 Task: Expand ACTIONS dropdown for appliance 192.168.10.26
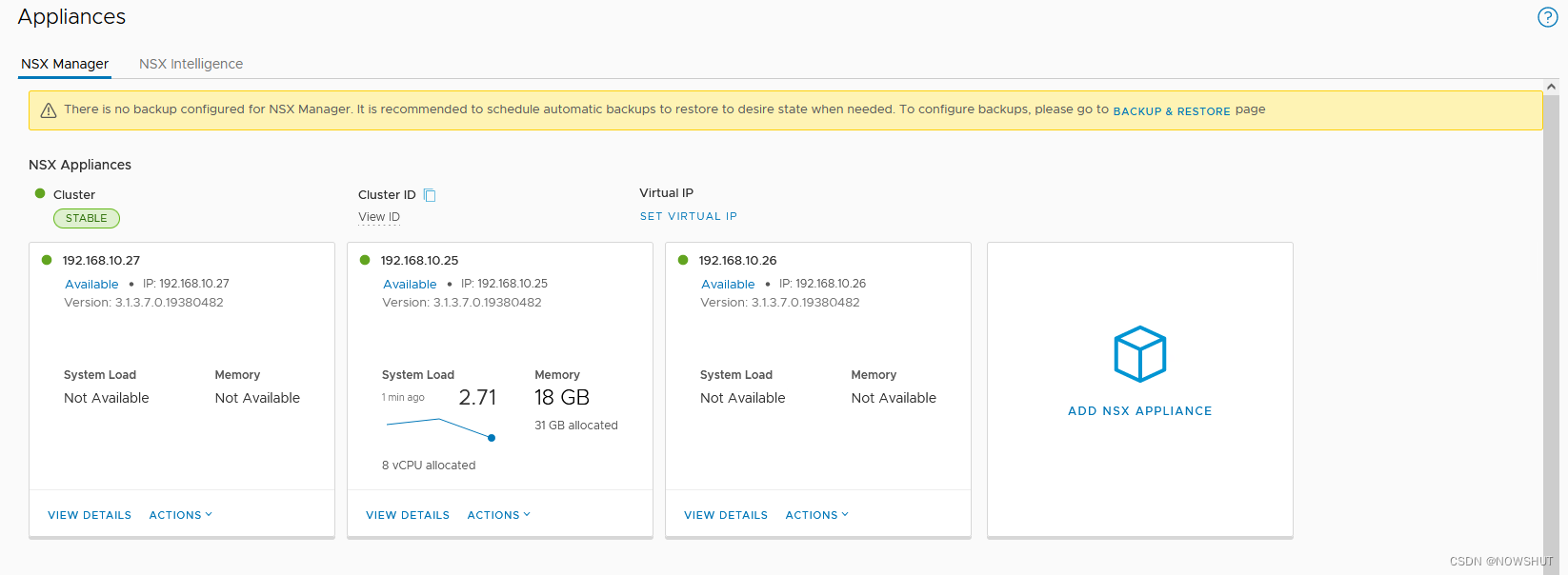tap(817, 515)
